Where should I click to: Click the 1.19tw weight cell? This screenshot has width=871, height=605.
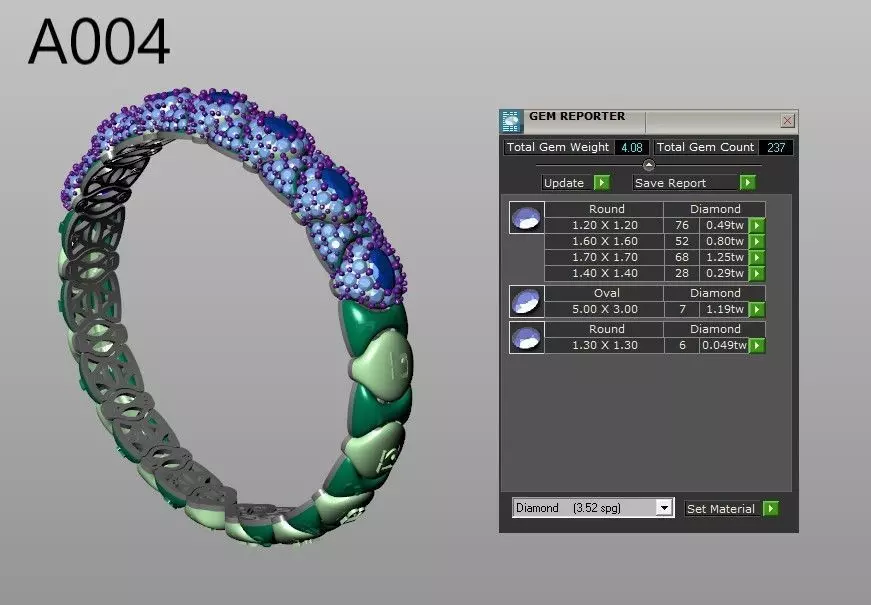724,309
